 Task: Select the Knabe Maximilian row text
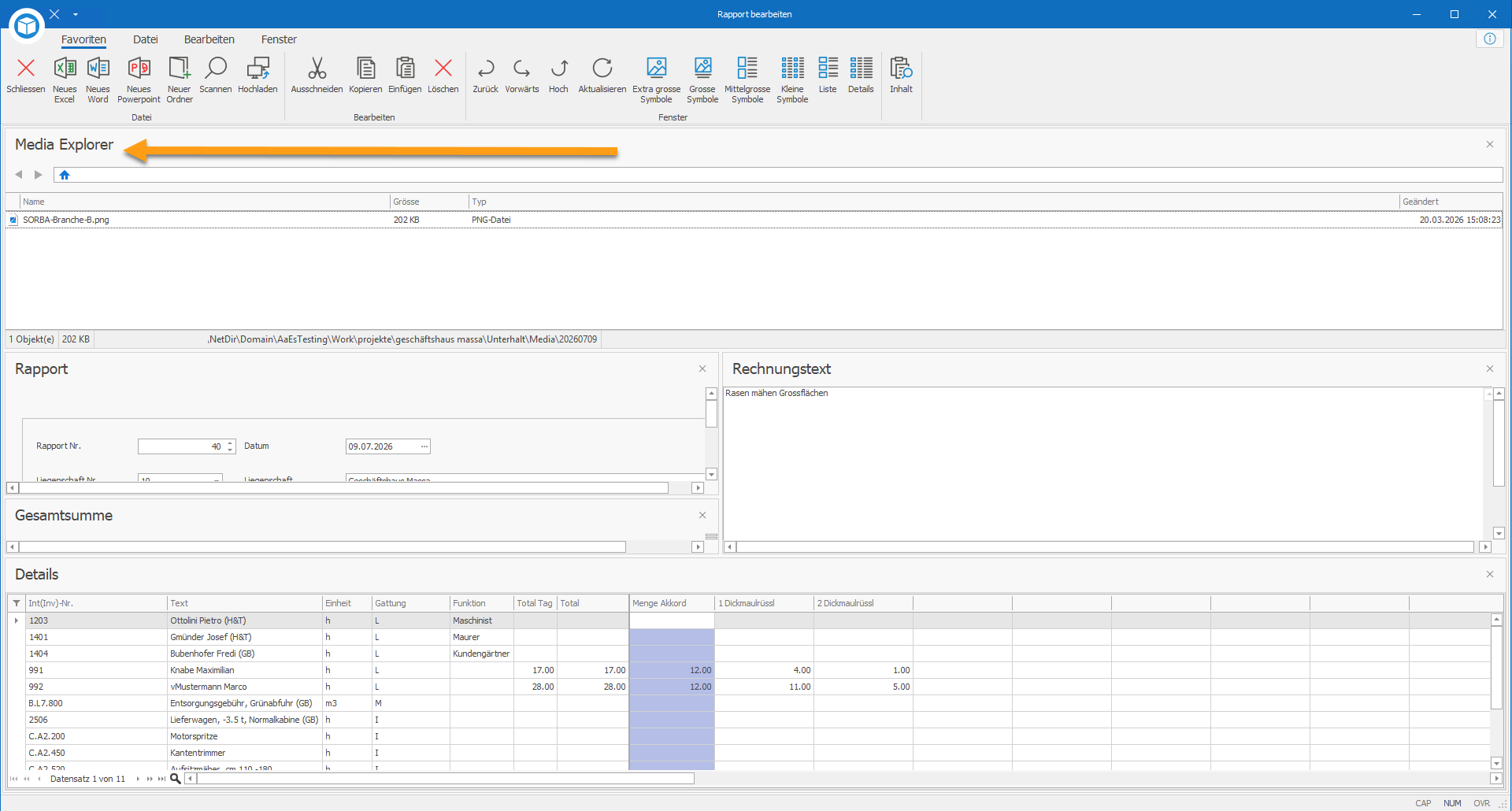[202, 670]
